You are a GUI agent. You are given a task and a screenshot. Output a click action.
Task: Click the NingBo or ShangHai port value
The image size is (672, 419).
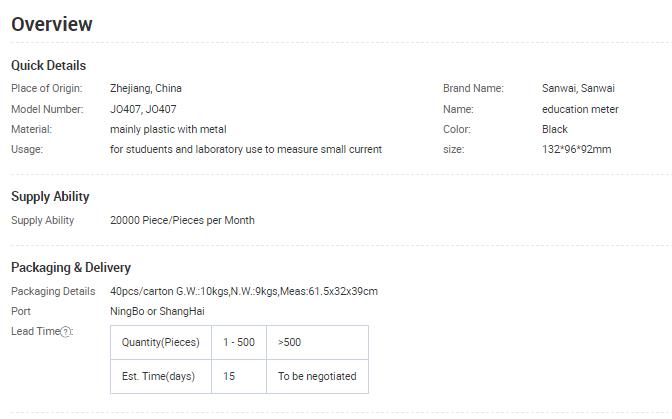(x=157, y=311)
